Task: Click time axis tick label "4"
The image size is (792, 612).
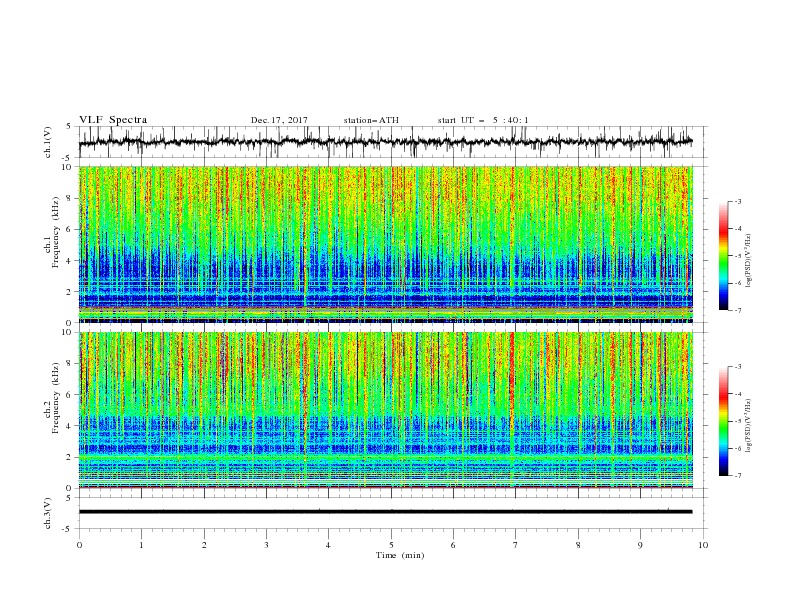Action: (328, 545)
